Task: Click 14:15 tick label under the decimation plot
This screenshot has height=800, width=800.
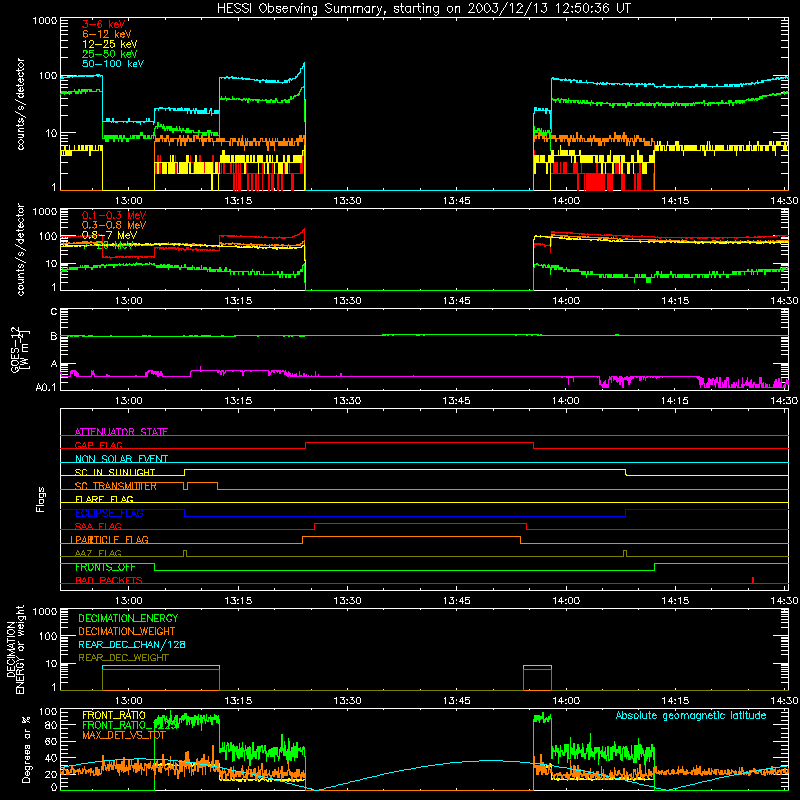Action: point(675,701)
